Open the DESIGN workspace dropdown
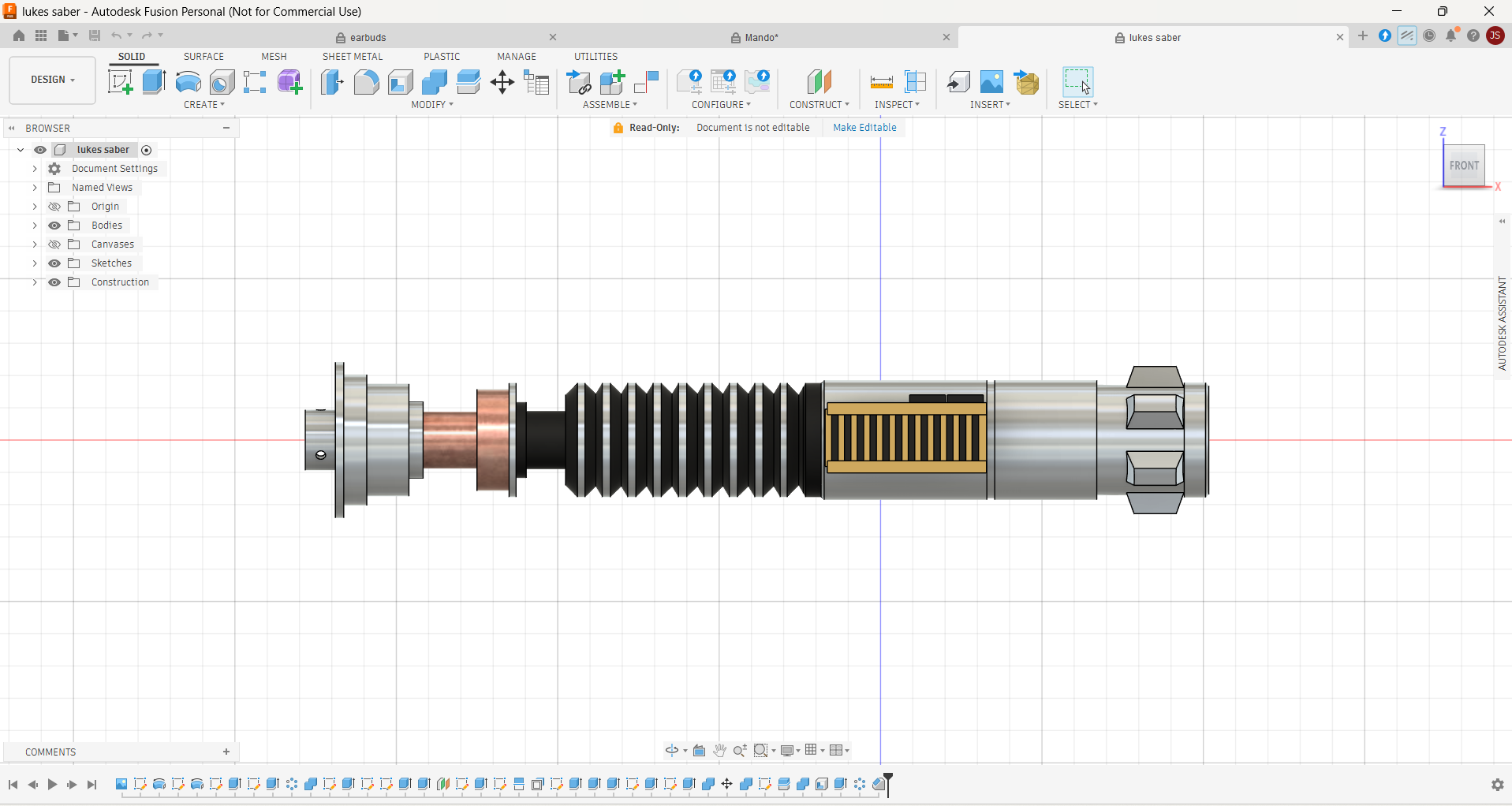Screen dimensions: 1512x806 pyautogui.click(x=52, y=80)
